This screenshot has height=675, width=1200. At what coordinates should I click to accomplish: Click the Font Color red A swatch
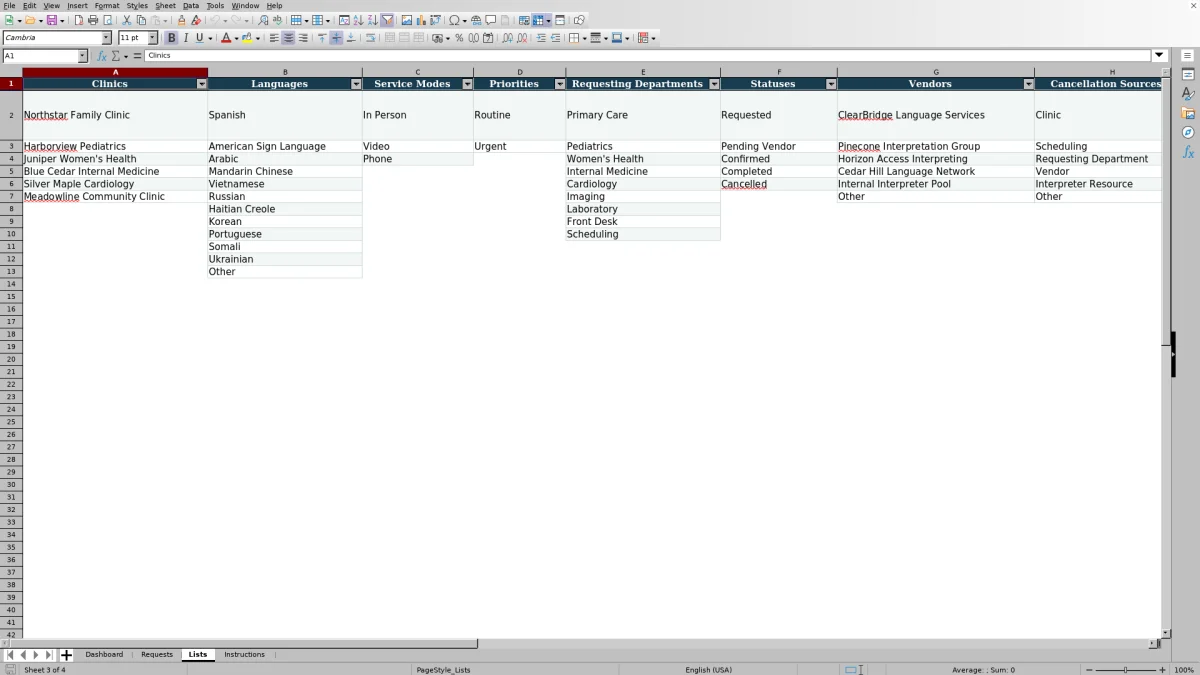tap(225, 38)
